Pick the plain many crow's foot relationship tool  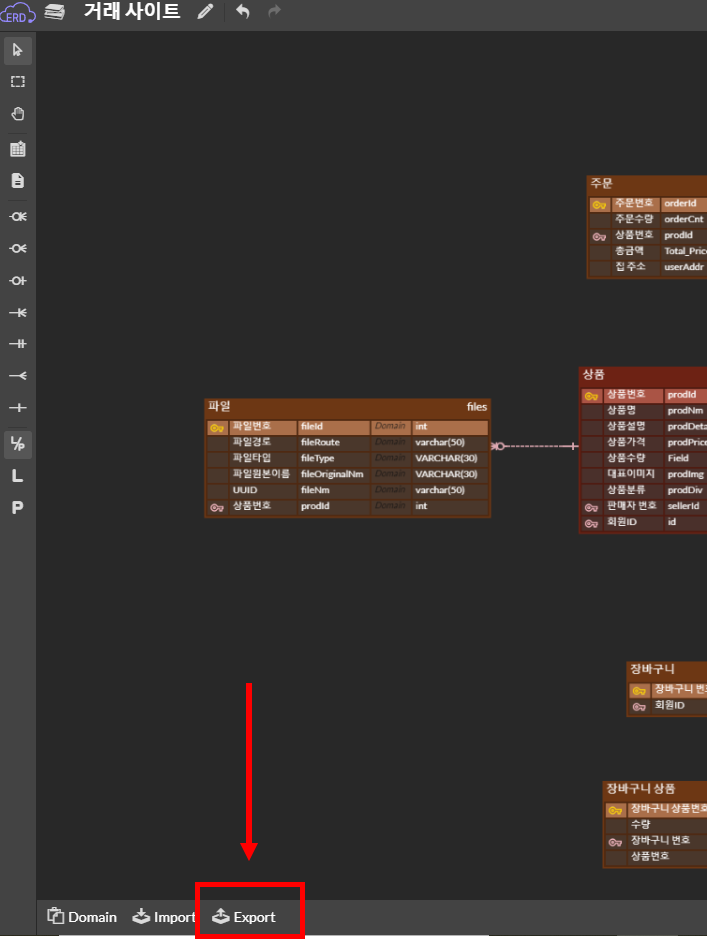tap(17, 375)
